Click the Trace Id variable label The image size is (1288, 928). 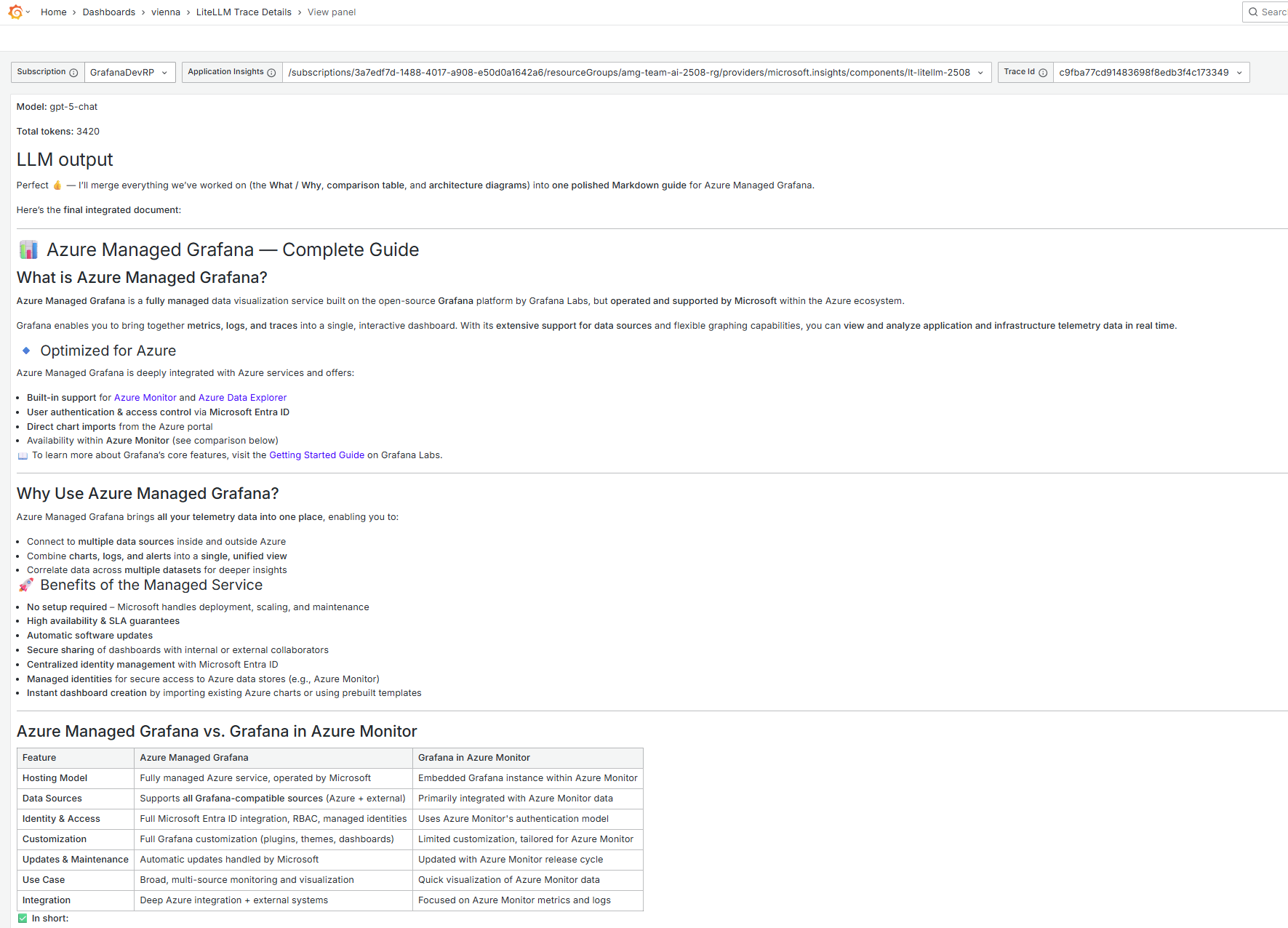pos(1019,72)
